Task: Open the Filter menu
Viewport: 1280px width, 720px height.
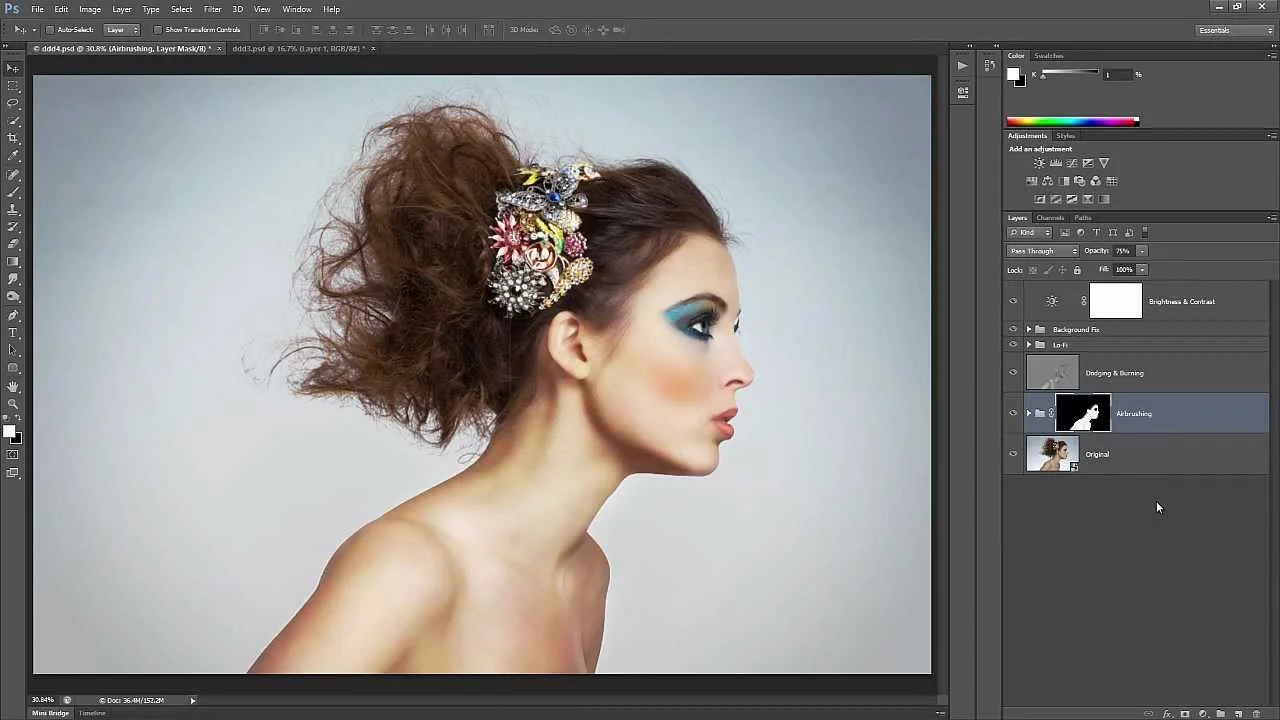Action: click(212, 9)
